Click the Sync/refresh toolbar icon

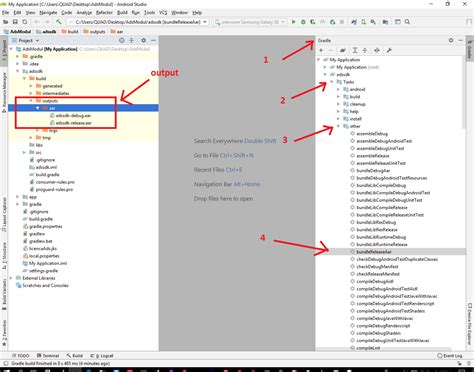(x=25, y=22)
